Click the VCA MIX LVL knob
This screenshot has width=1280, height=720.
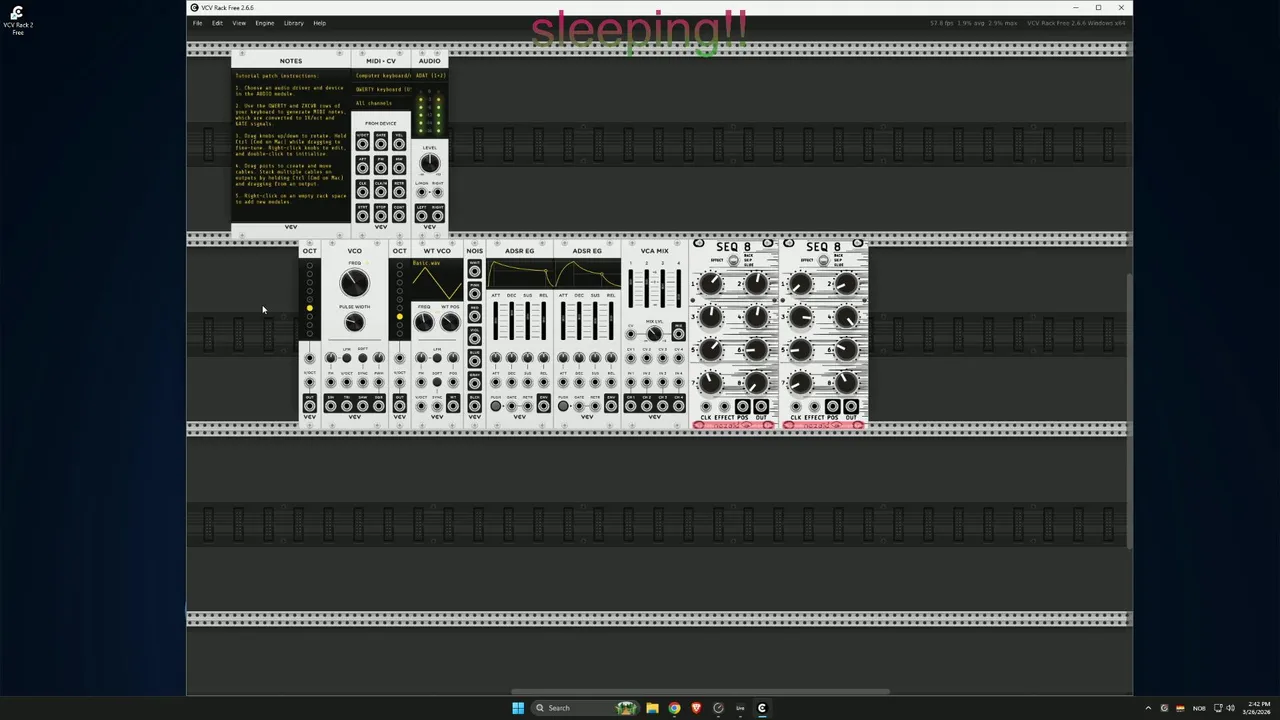click(654, 334)
